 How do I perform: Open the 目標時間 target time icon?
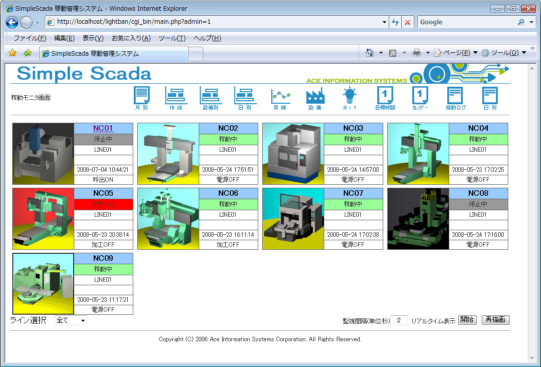(x=385, y=98)
